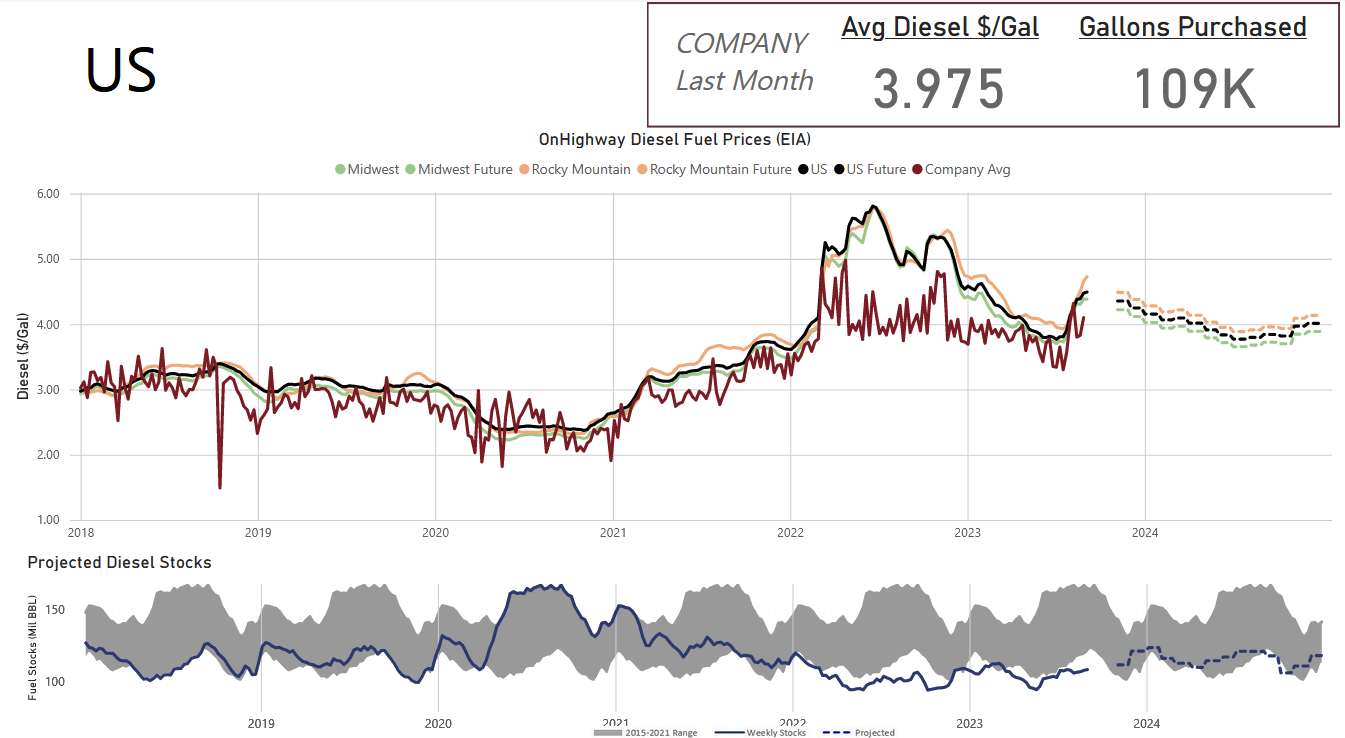Viewport: 1345px width, 738px height.
Task: Click the Midwest legend marker
Action: click(x=341, y=170)
